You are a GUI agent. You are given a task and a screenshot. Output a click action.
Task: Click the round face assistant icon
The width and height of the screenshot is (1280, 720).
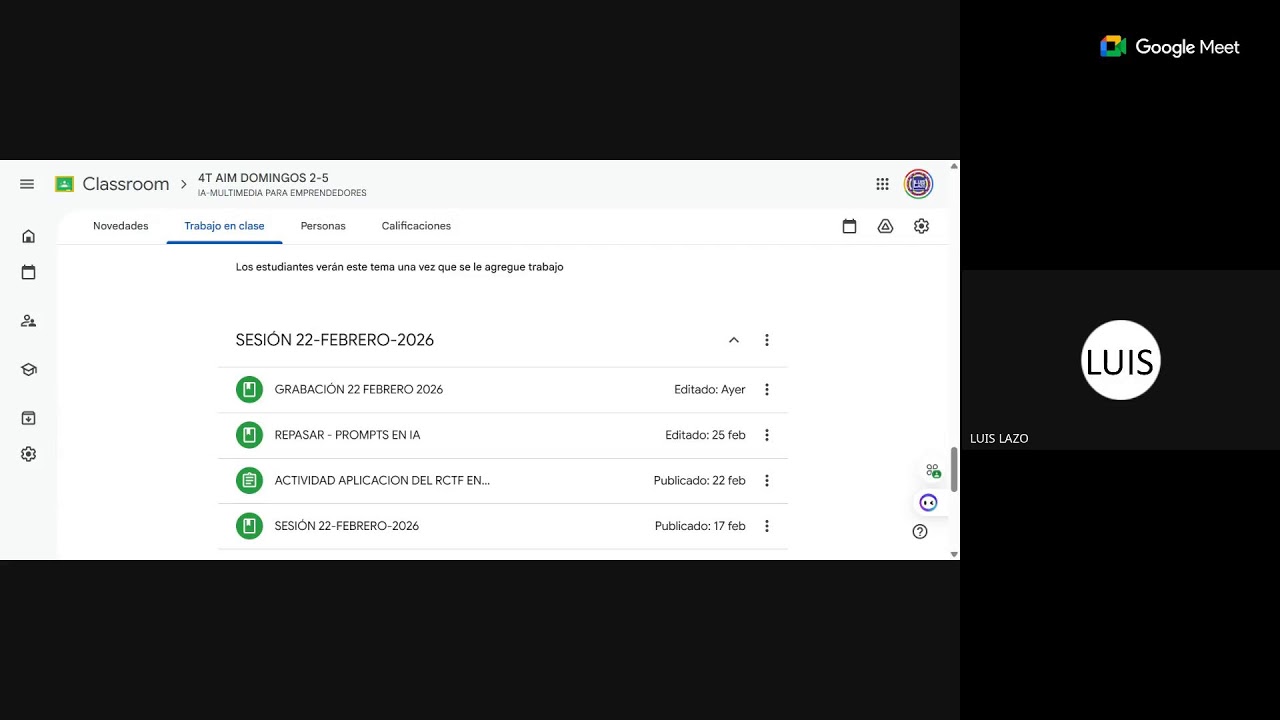(928, 502)
